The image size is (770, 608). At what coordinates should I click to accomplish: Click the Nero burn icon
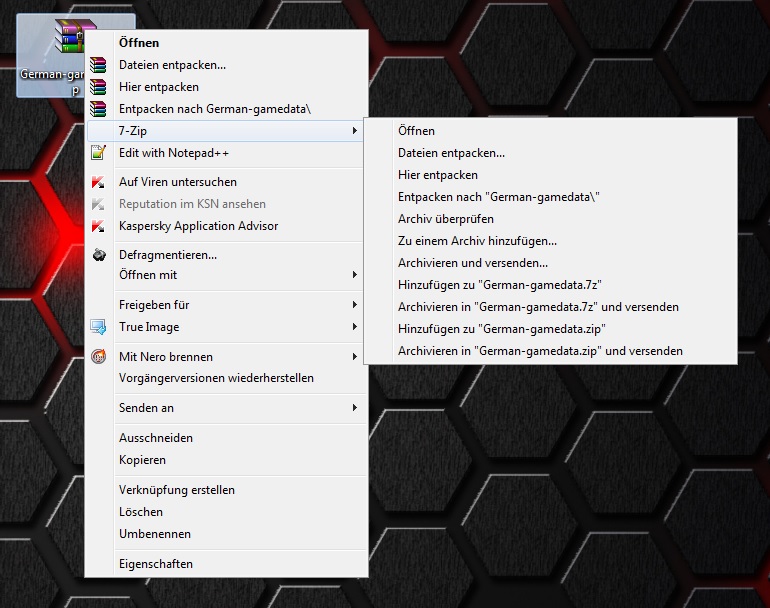click(x=99, y=357)
